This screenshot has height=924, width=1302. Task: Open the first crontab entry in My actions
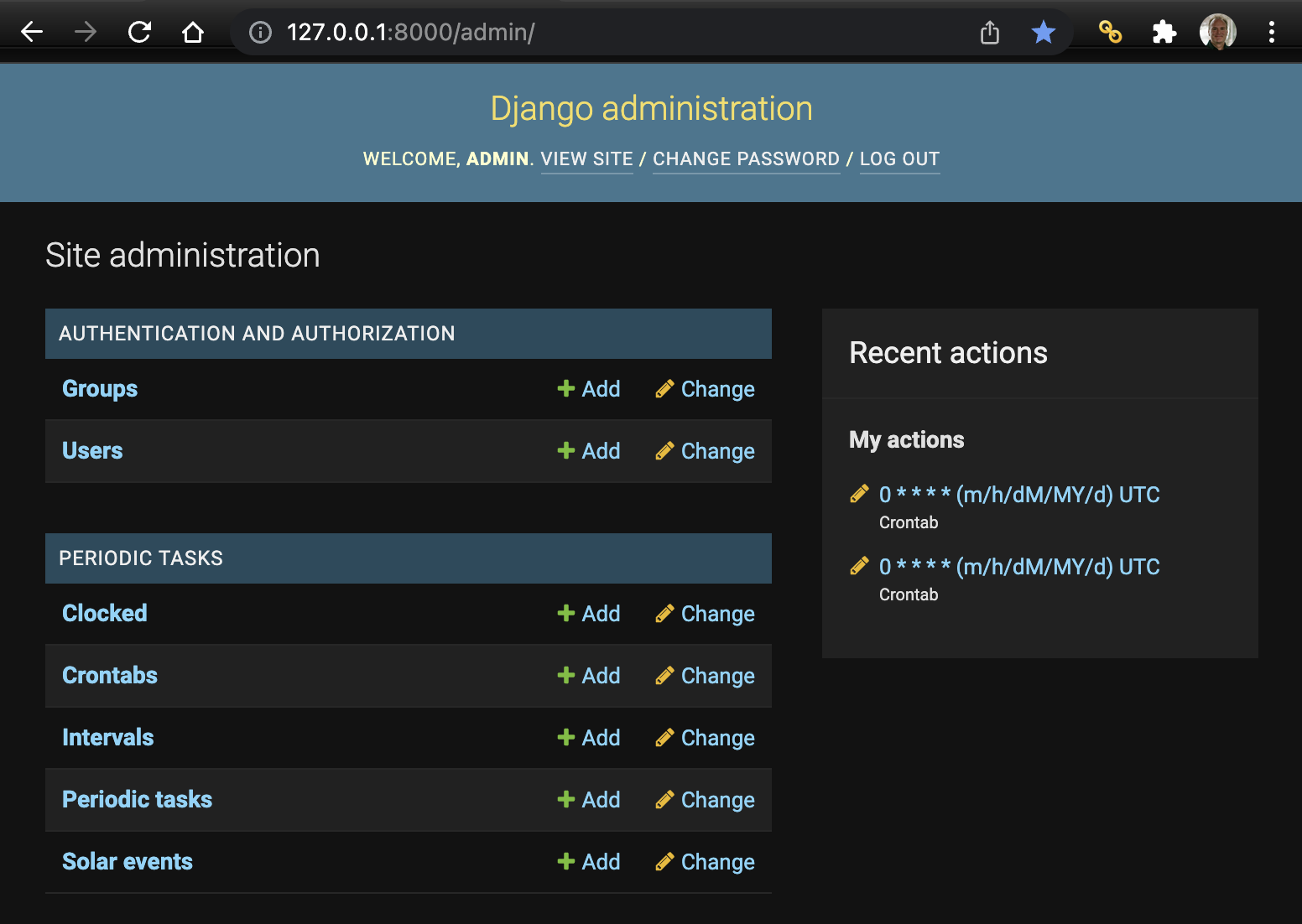1019,495
